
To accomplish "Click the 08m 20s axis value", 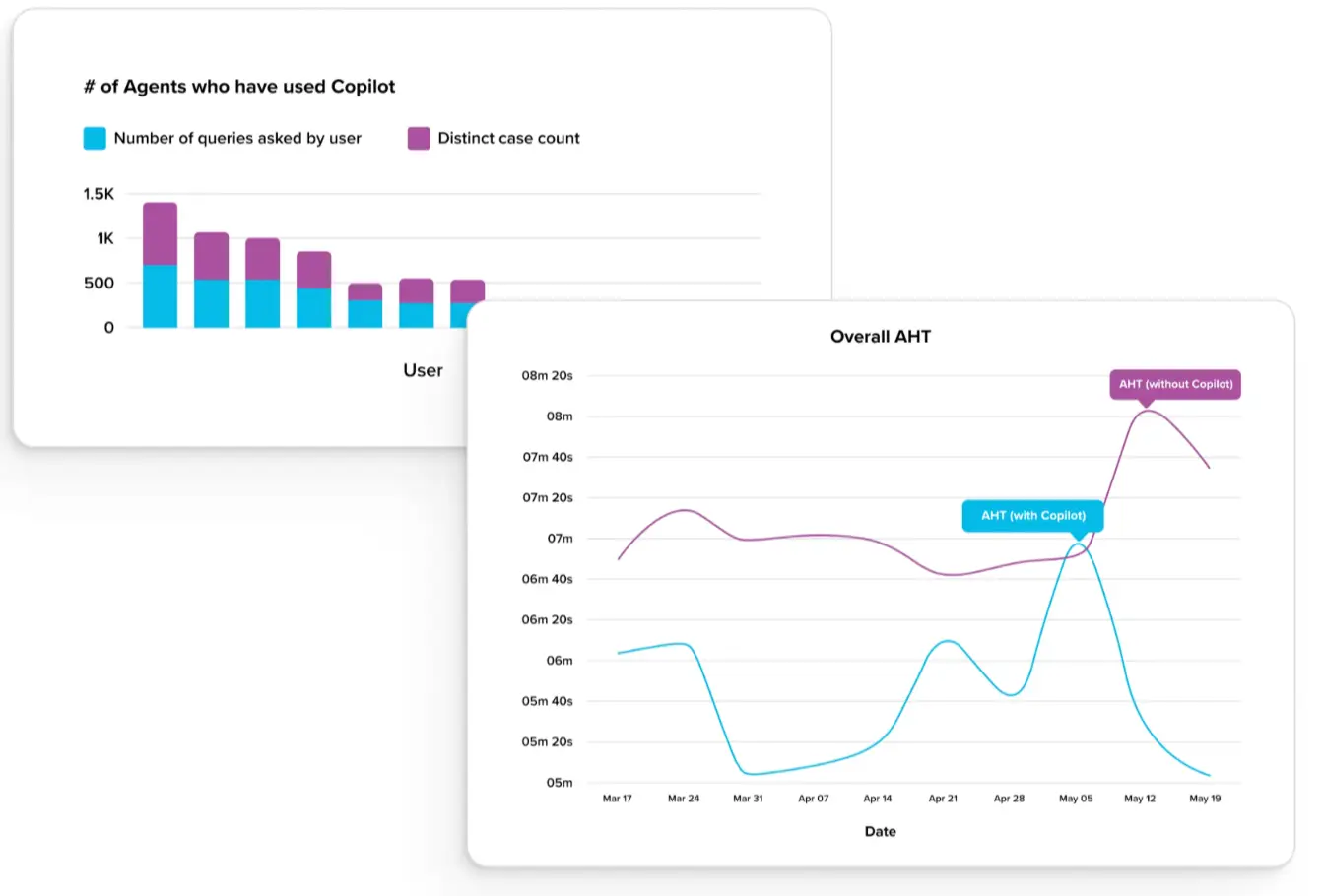I will [546, 375].
